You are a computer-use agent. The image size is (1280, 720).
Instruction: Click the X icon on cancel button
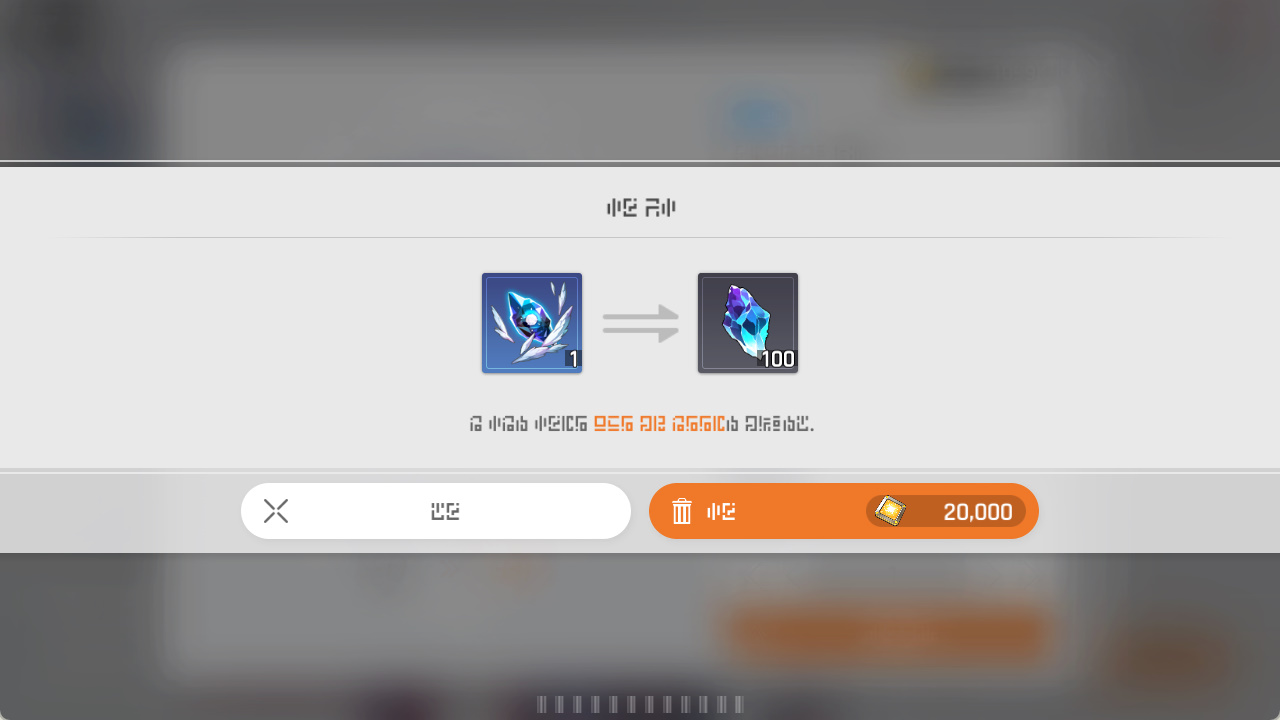(276, 511)
